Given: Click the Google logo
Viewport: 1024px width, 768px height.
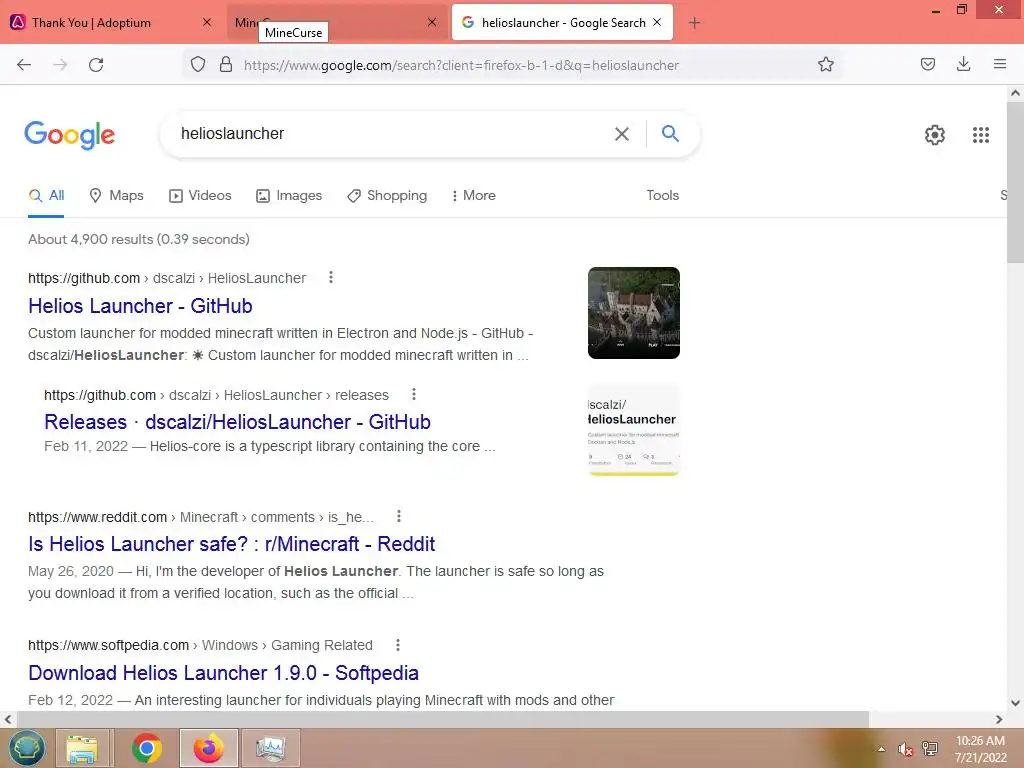Looking at the screenshot, I should tap(70, 135).
